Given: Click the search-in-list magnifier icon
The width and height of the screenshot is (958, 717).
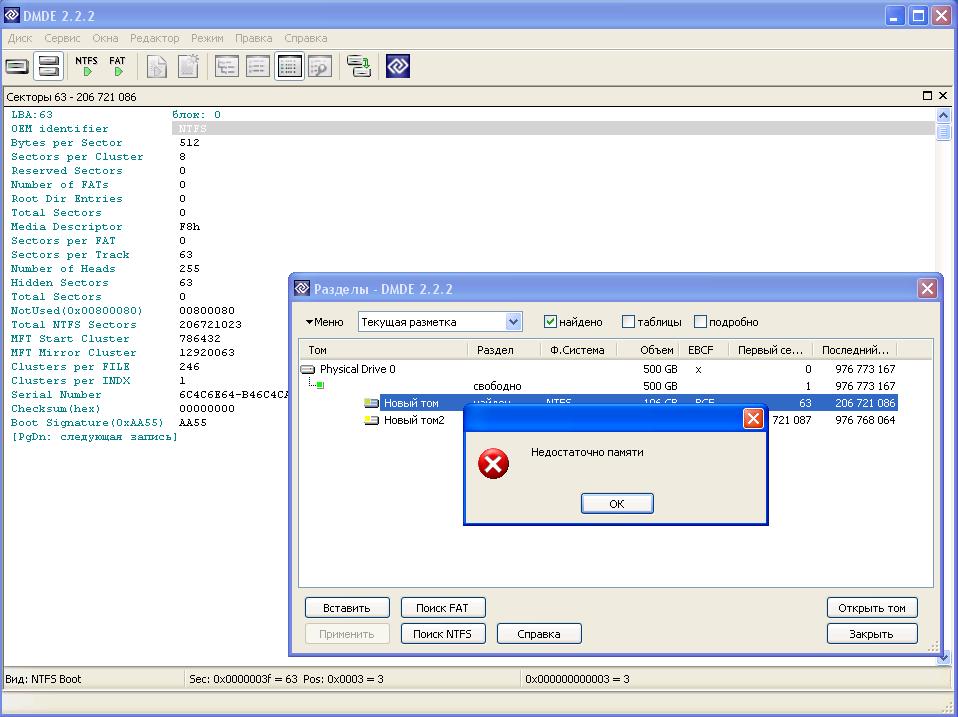Looking at the screenshot, I should [x=319, y=67].
